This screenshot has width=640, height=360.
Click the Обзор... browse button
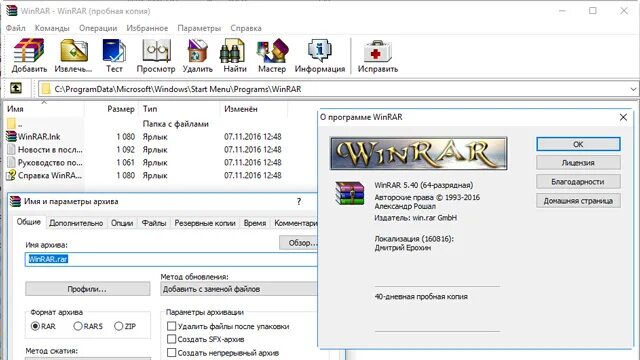[299, 243]
